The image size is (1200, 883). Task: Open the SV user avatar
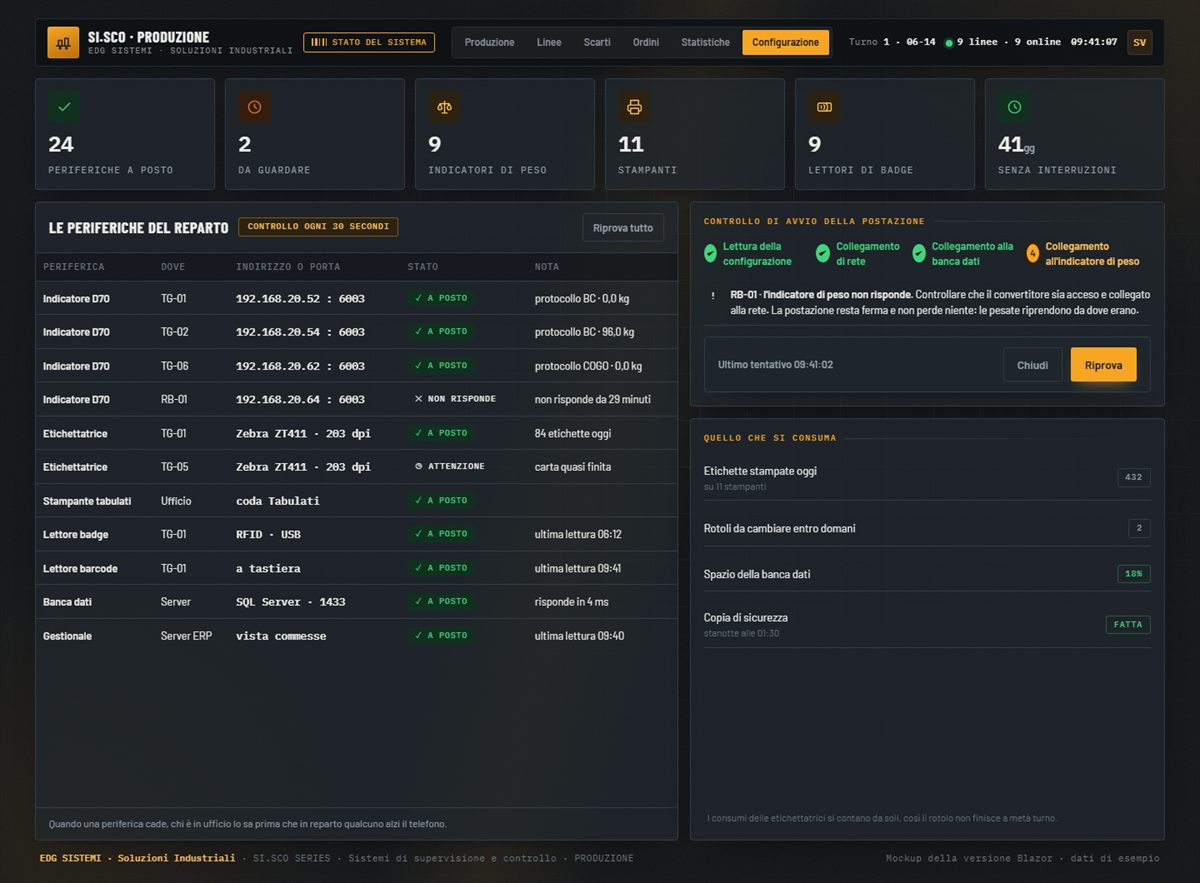(x=1139, y=42)
